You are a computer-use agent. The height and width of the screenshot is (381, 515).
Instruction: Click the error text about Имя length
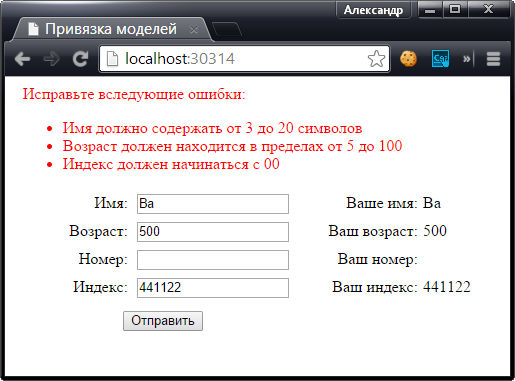212,128
